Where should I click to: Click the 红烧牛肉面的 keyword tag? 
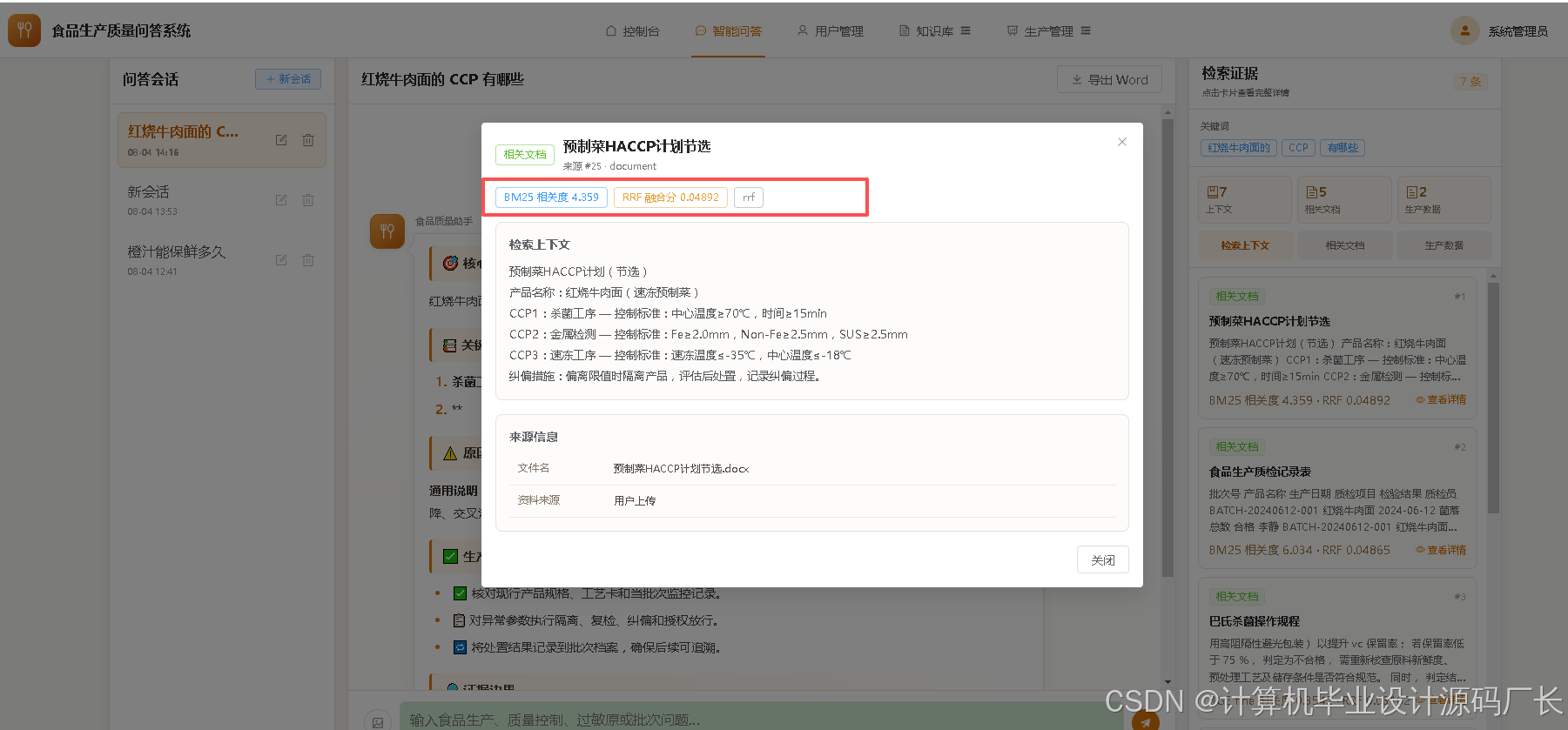point(1238,148)
